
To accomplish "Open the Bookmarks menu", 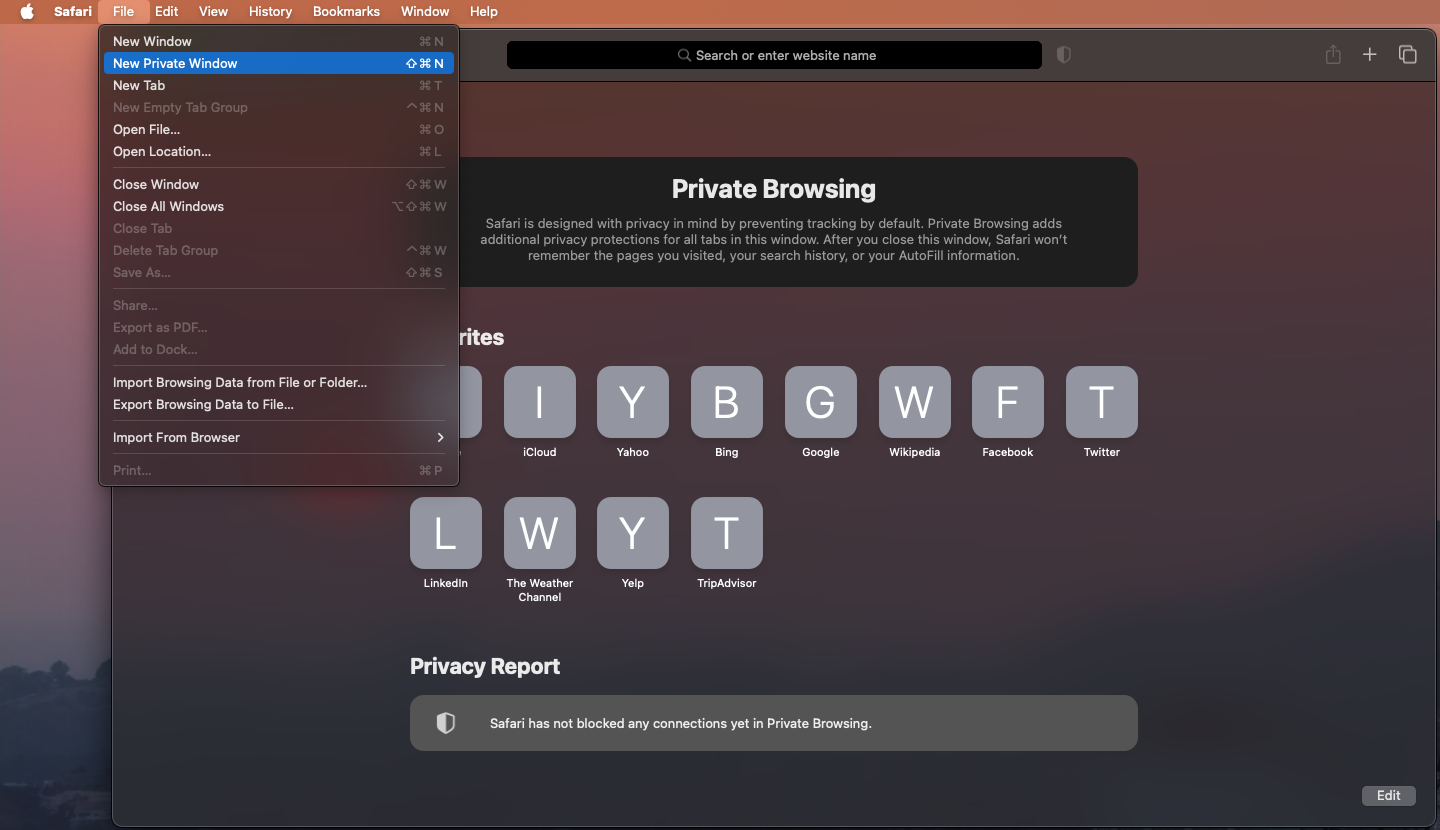I will 346,12.
